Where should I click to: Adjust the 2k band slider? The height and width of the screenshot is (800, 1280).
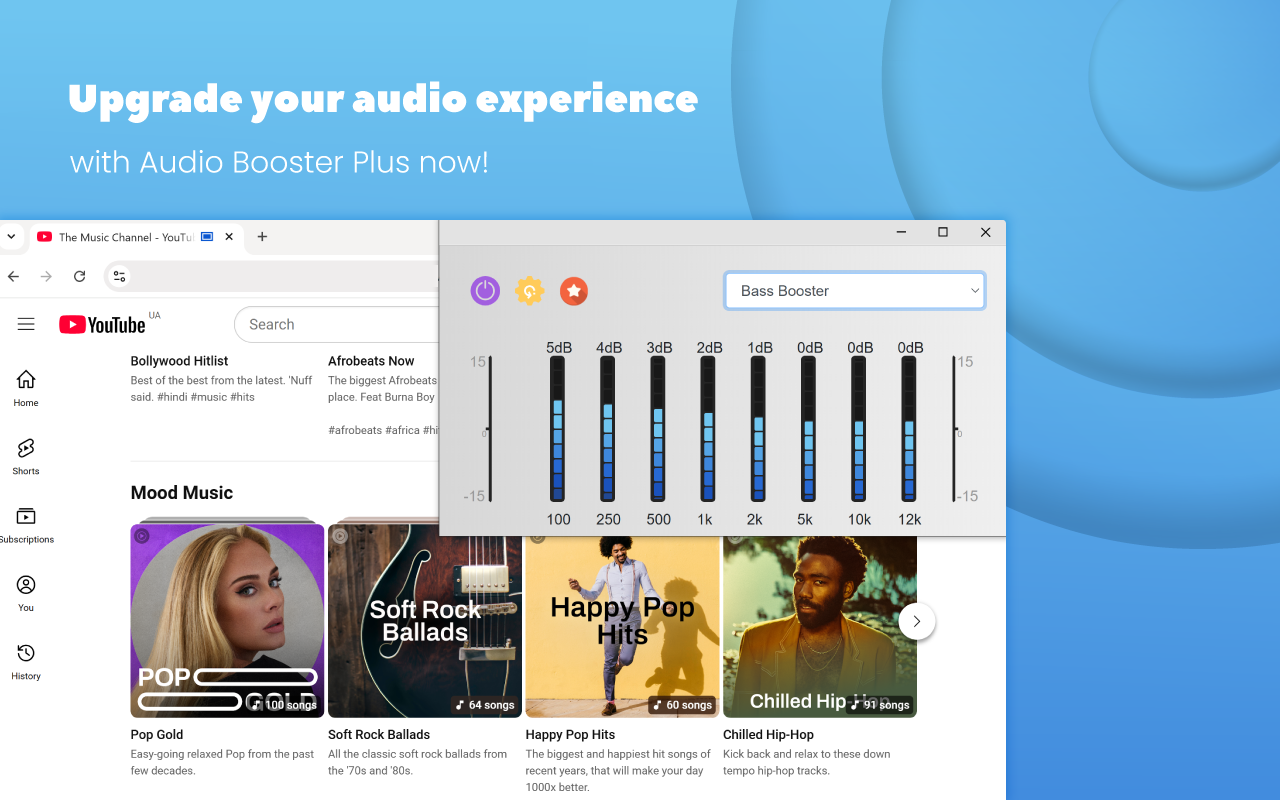759,429
